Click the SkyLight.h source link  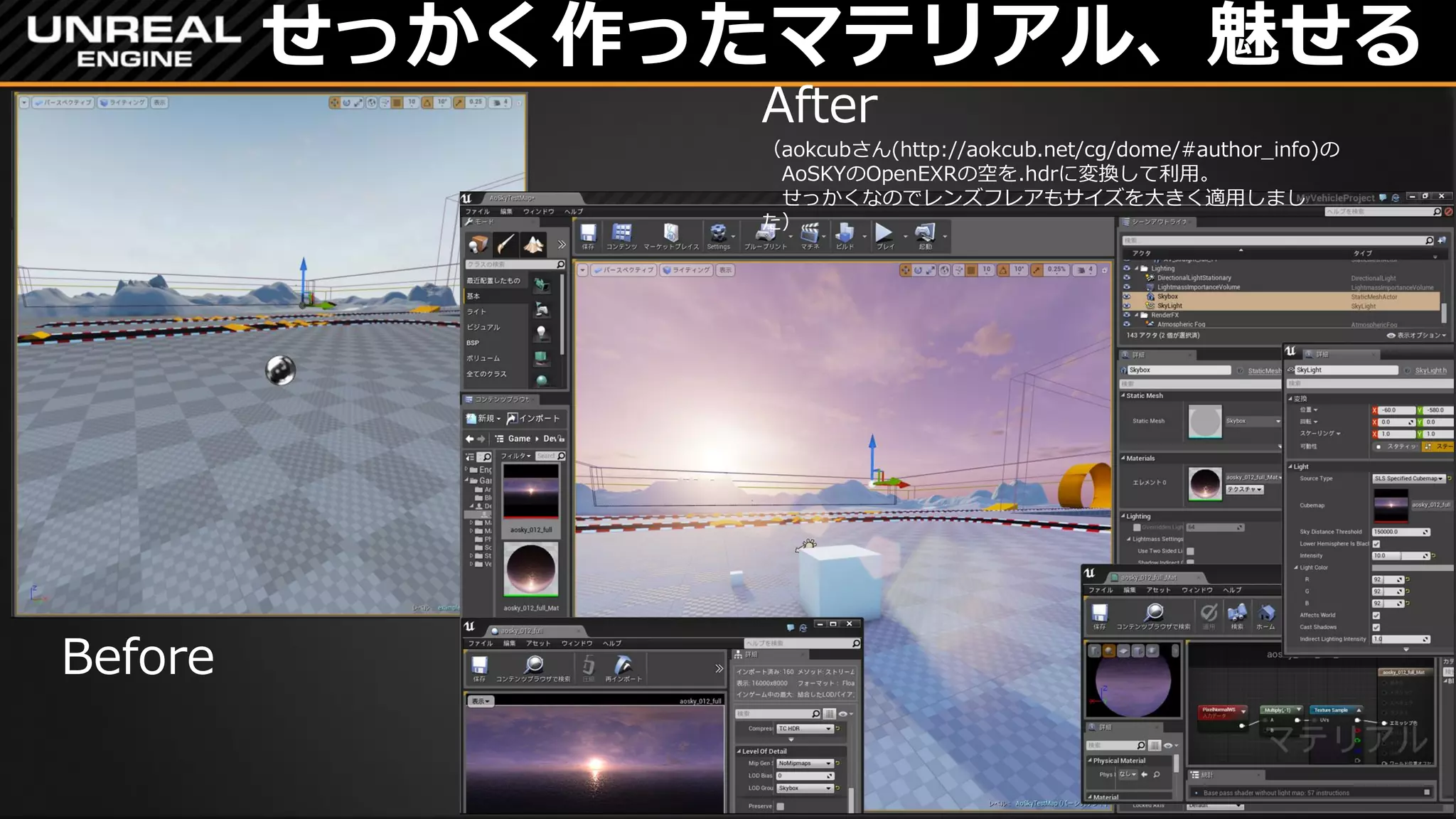click(1430, 370)
